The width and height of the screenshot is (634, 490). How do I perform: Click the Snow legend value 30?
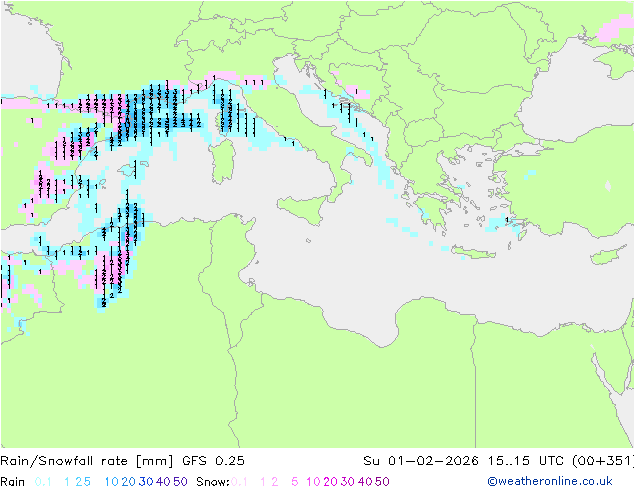click(348, 482)
